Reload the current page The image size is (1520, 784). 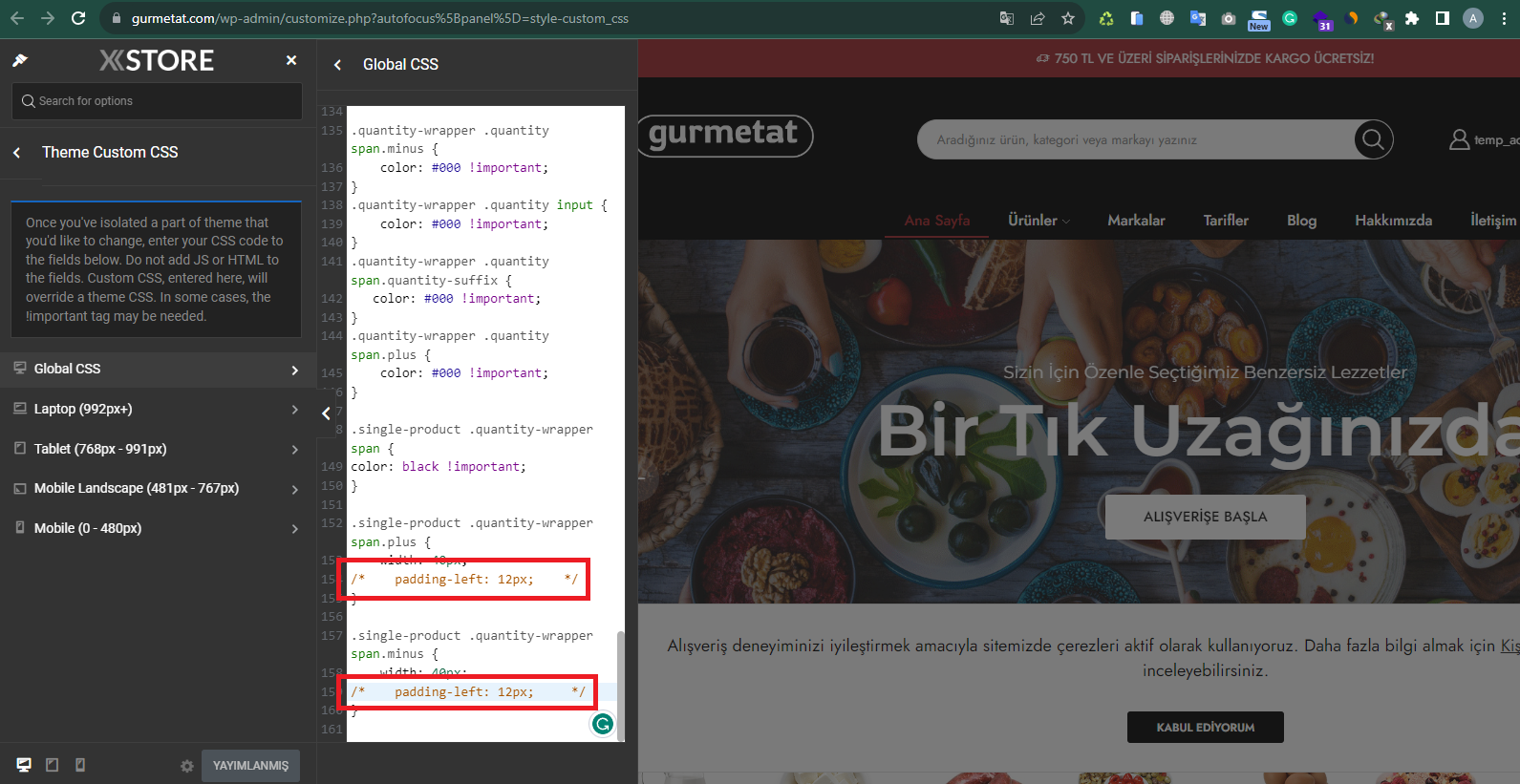[x=78, y=18]
